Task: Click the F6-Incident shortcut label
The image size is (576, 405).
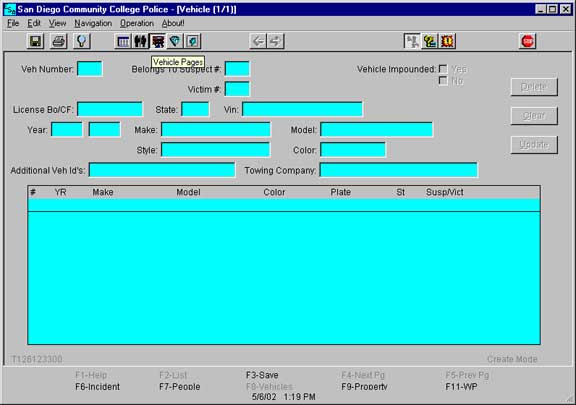Action: coord(97,387)
